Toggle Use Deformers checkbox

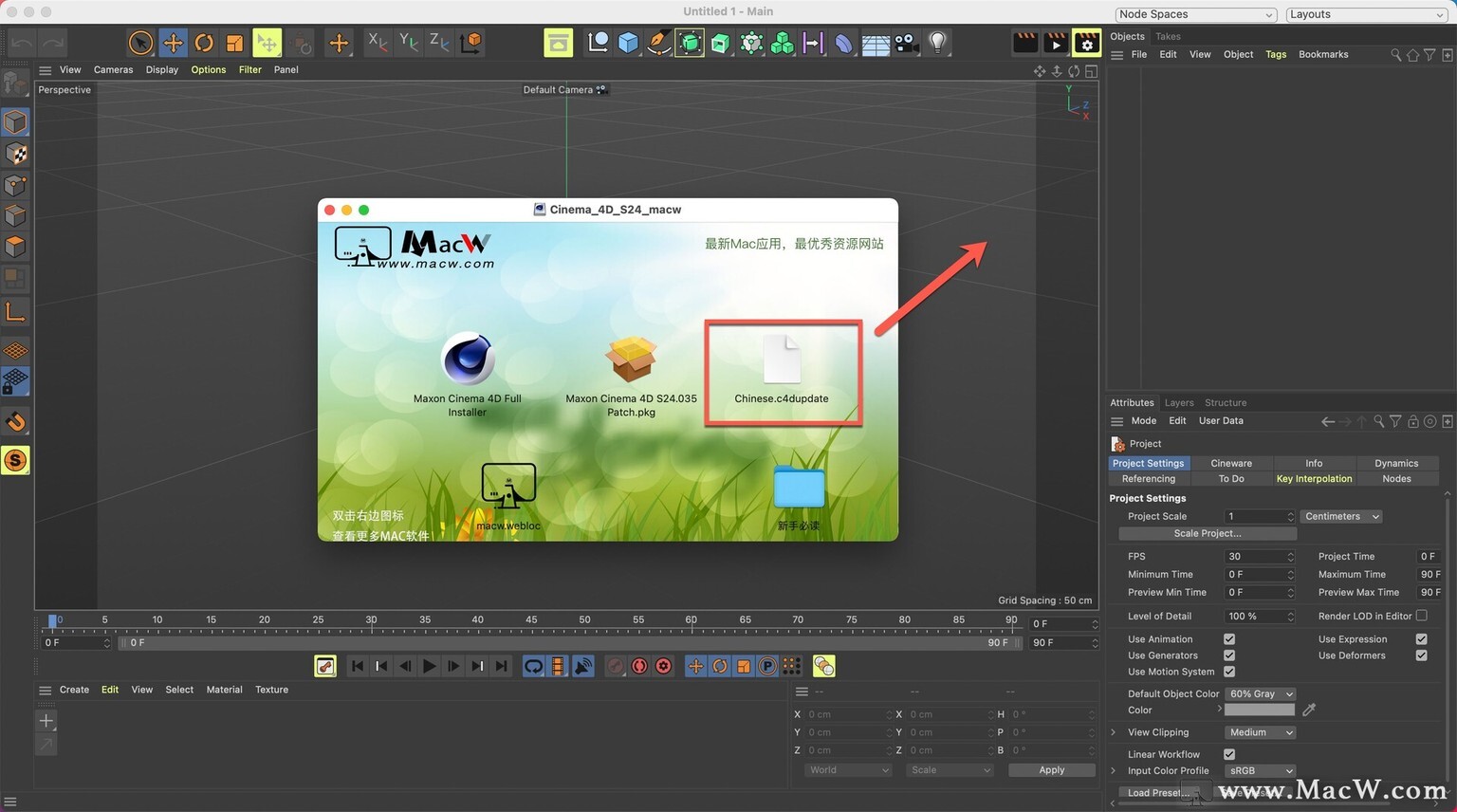coord(1421,655)
